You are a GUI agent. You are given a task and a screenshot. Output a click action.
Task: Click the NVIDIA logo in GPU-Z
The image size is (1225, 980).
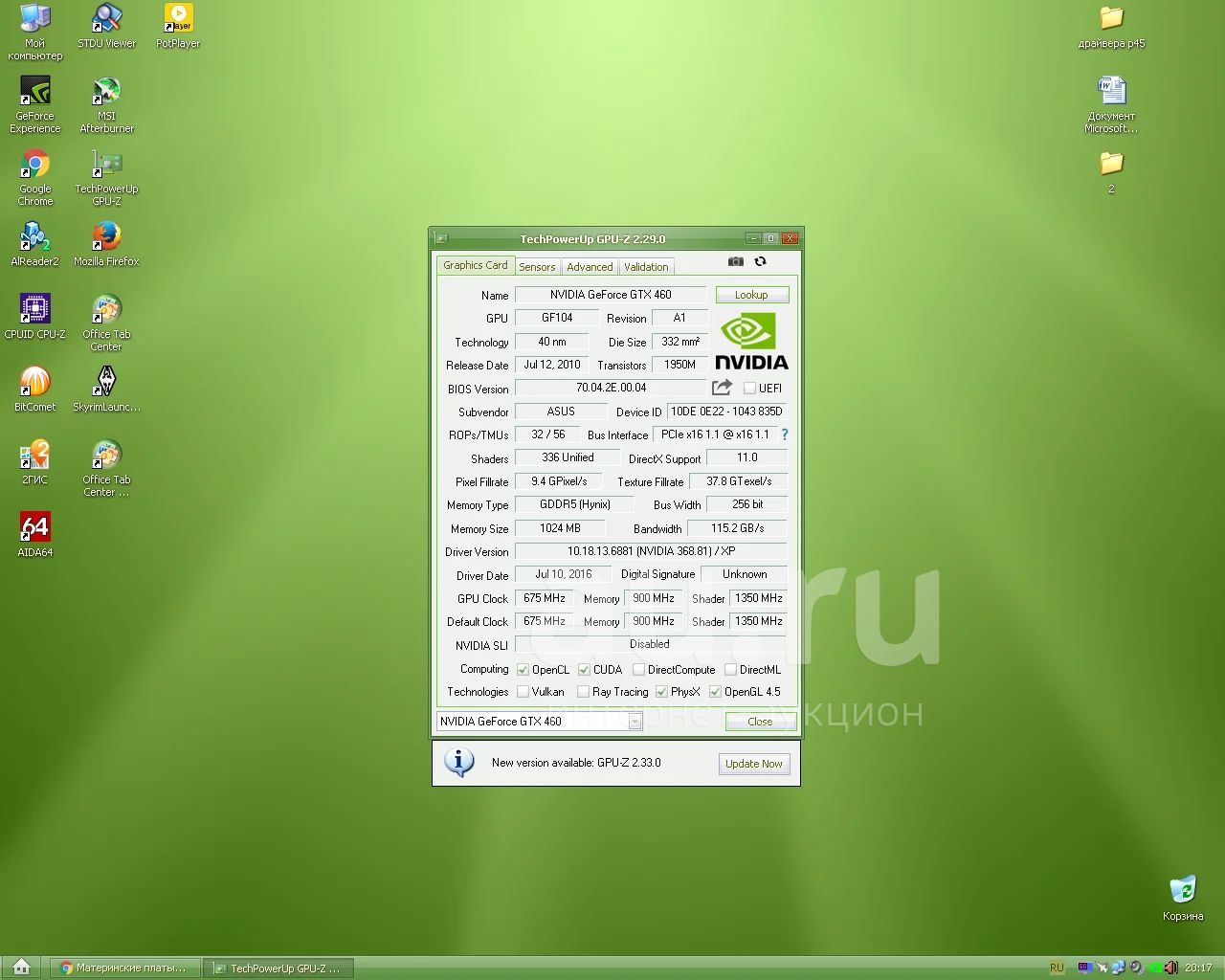tap(752, 343)
